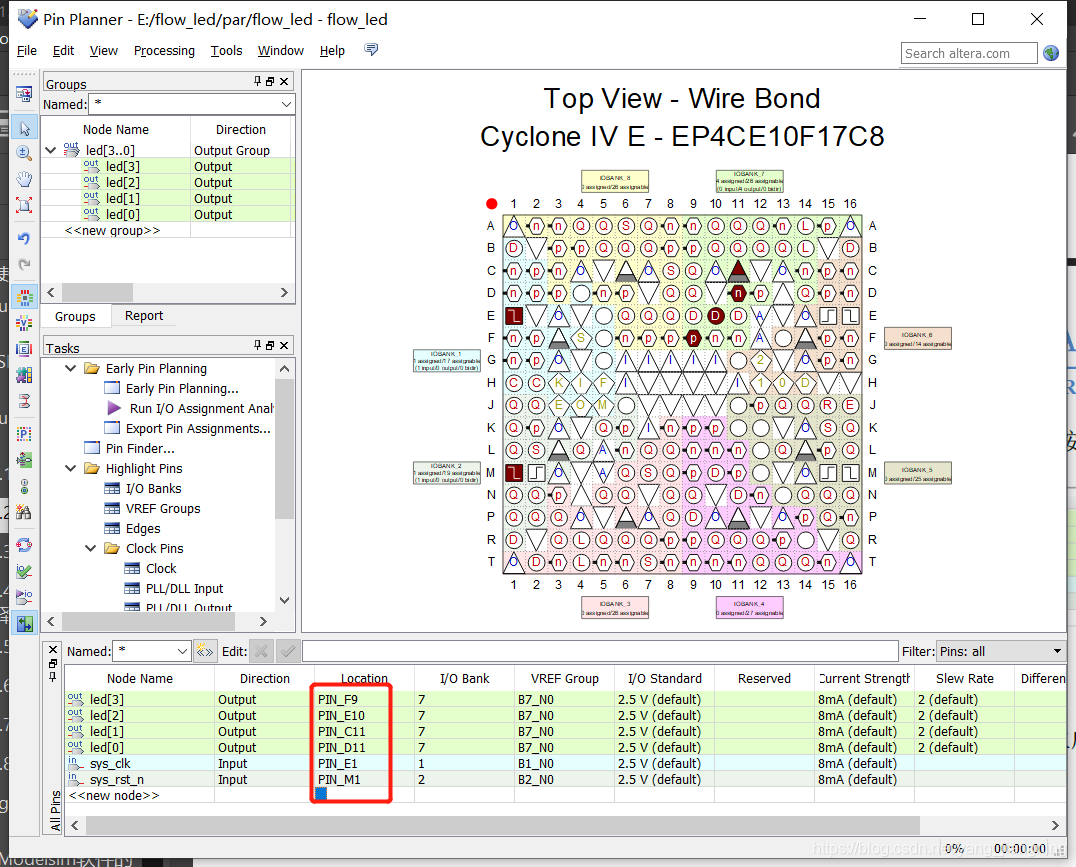This screenshot has height=867, width=1076.
Task: Collapse the Clock Pins folder
Action: [90, 548]
